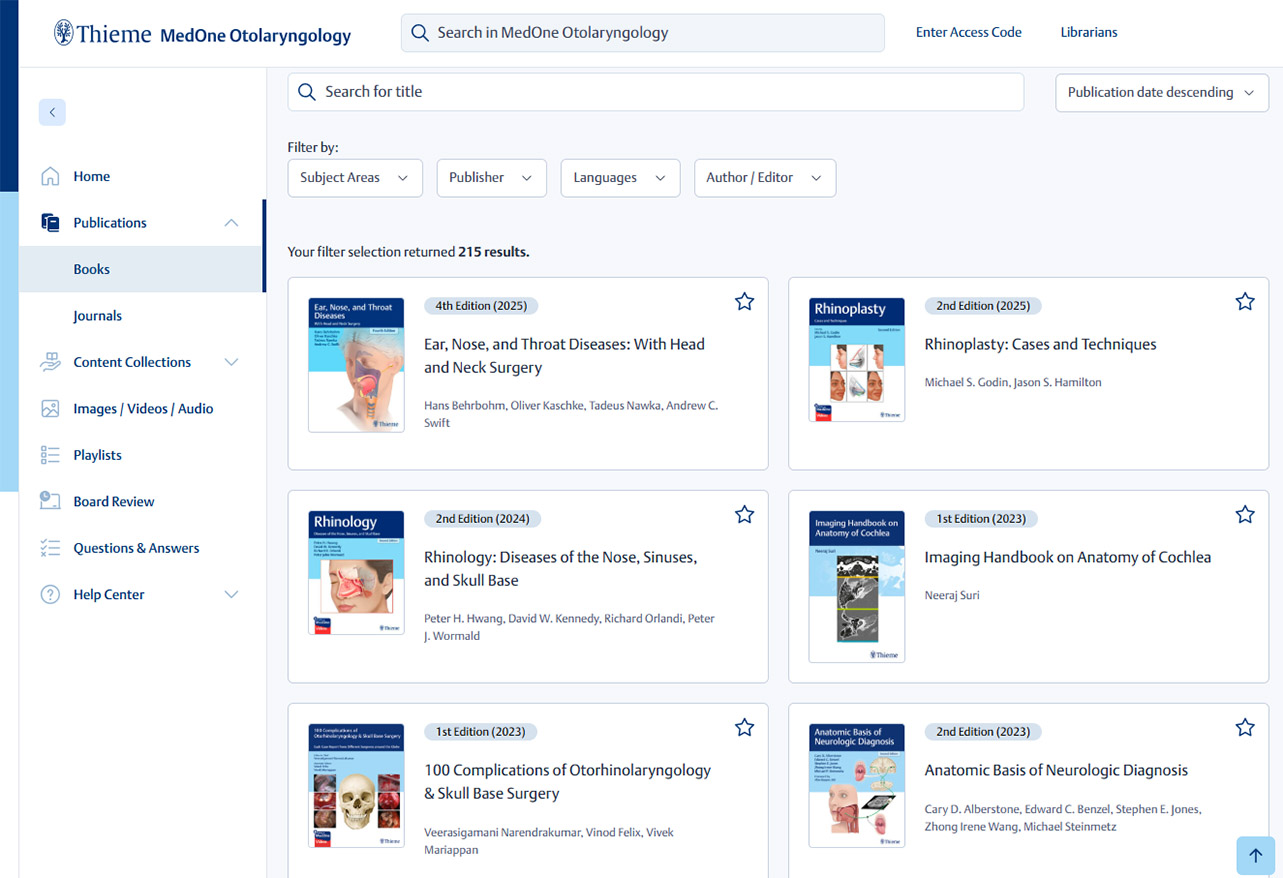The height and width of the screenshot is (878, 1283).
Task: Select Journals in the Publications submenu
Action: click(97, 316)
